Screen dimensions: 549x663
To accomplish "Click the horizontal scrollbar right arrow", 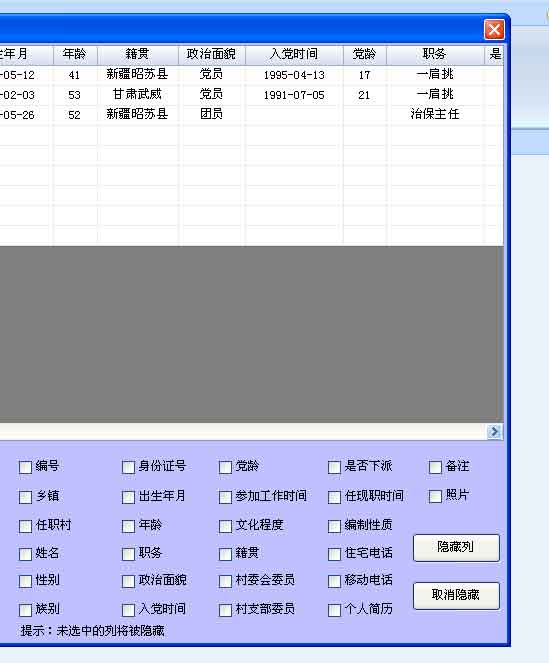I will click(494, 431).
